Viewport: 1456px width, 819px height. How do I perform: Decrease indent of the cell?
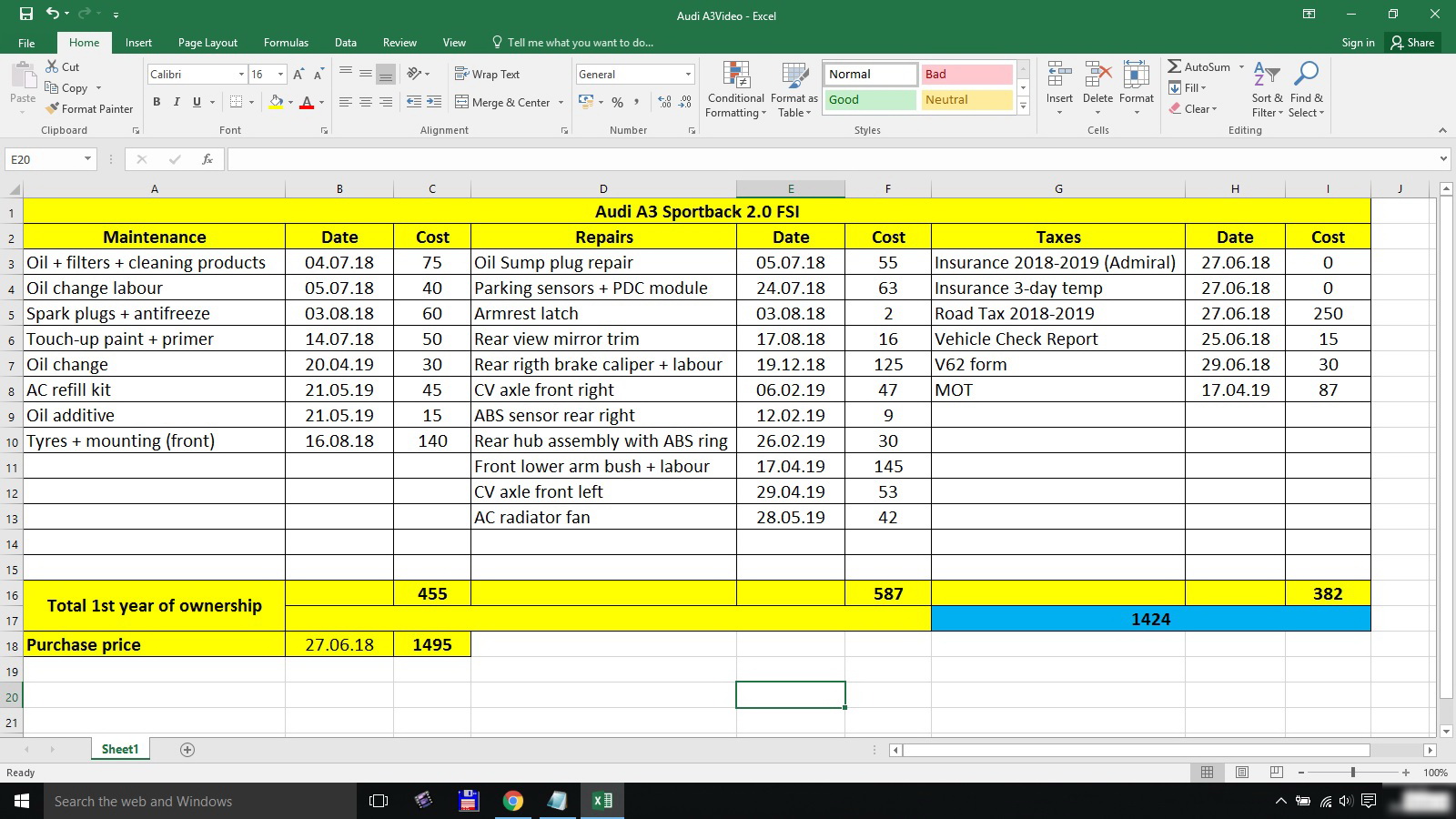pyautogui.click(x=413, y=102)
